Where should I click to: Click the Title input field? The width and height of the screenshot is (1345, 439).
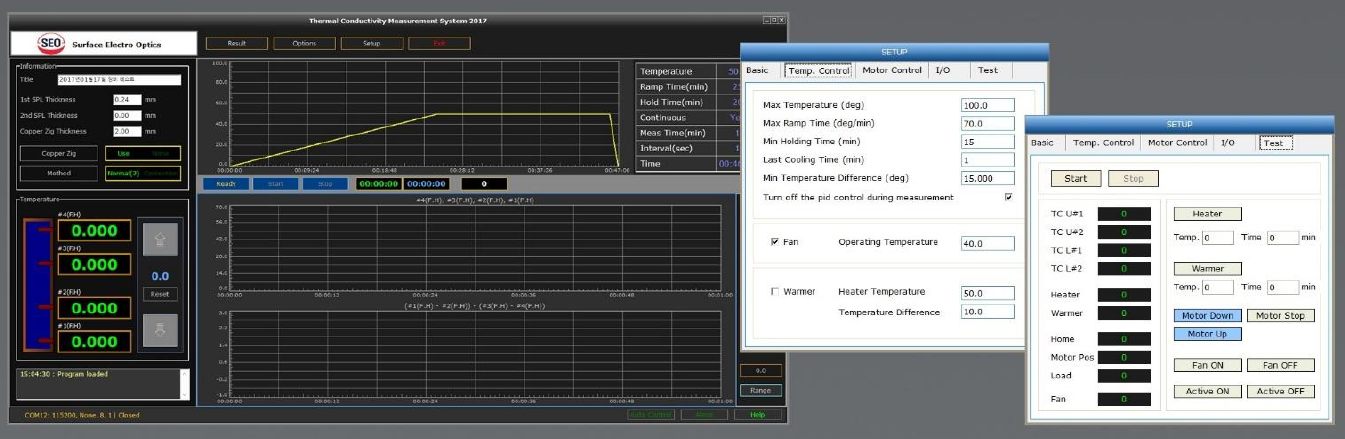119,80
